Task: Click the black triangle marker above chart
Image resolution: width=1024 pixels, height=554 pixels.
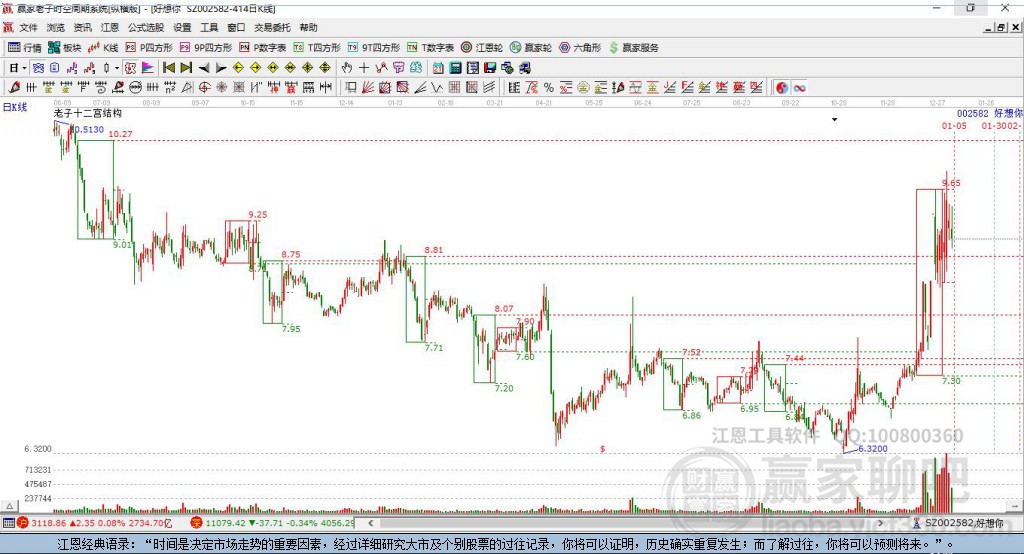Action: [834, 117]
